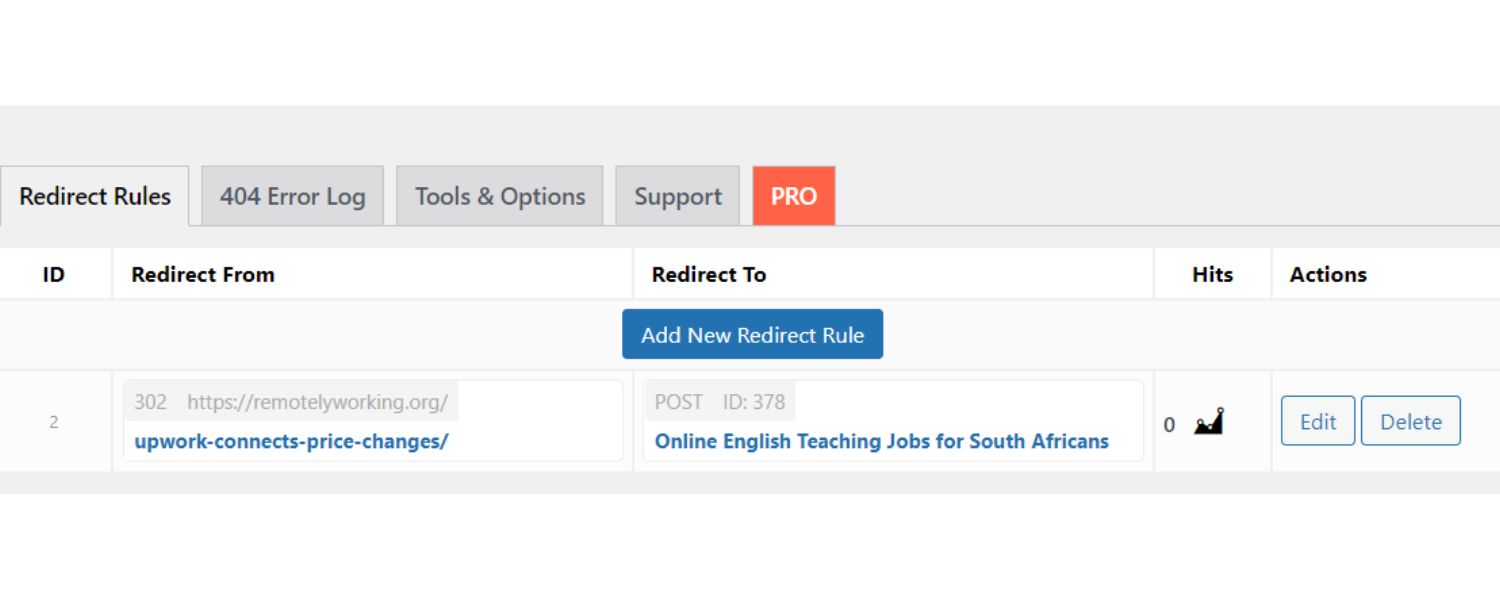
Task: Click the 302 status code badge
Action: (150, 401)
